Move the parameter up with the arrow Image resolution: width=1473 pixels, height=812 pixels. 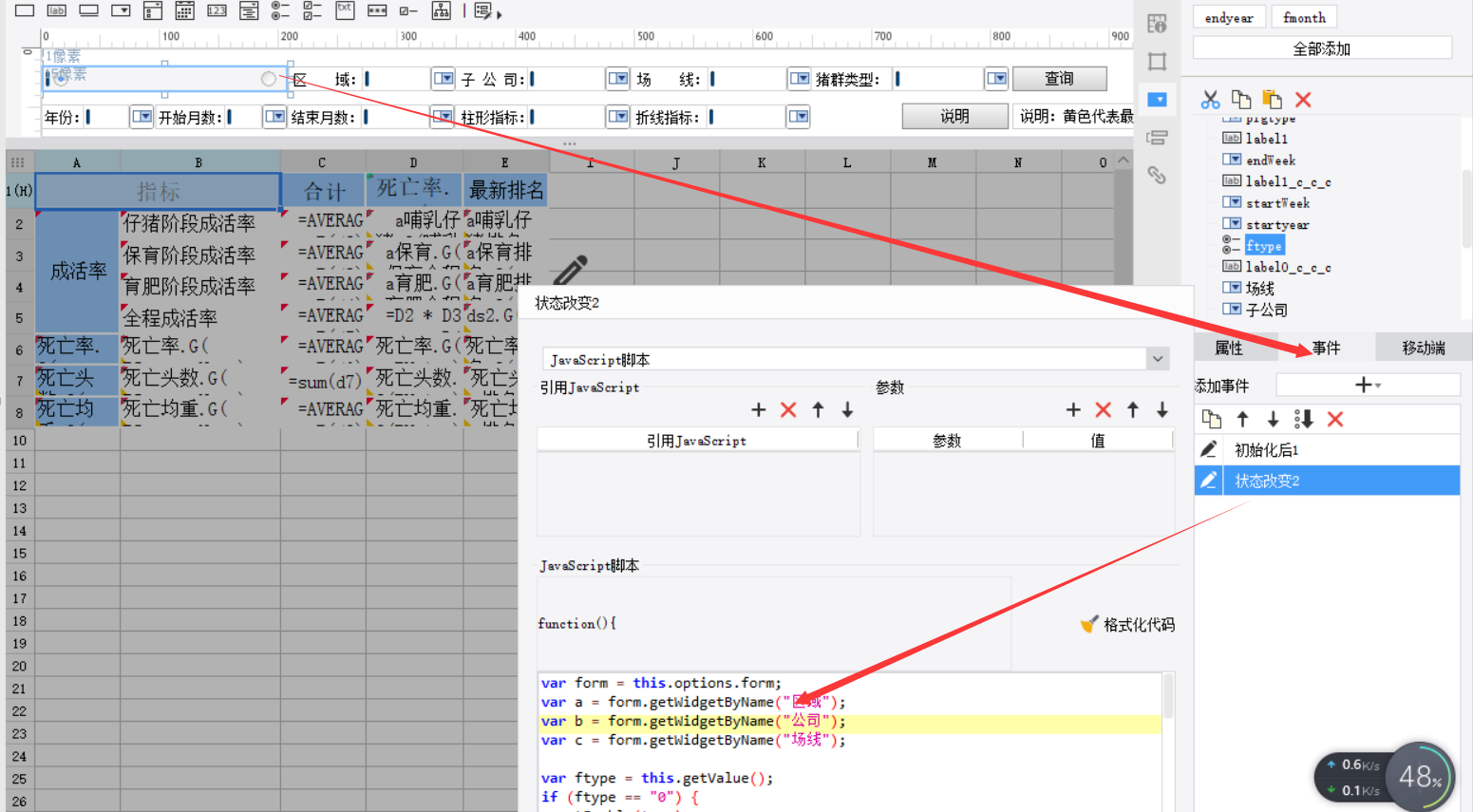click(1133, 409)
